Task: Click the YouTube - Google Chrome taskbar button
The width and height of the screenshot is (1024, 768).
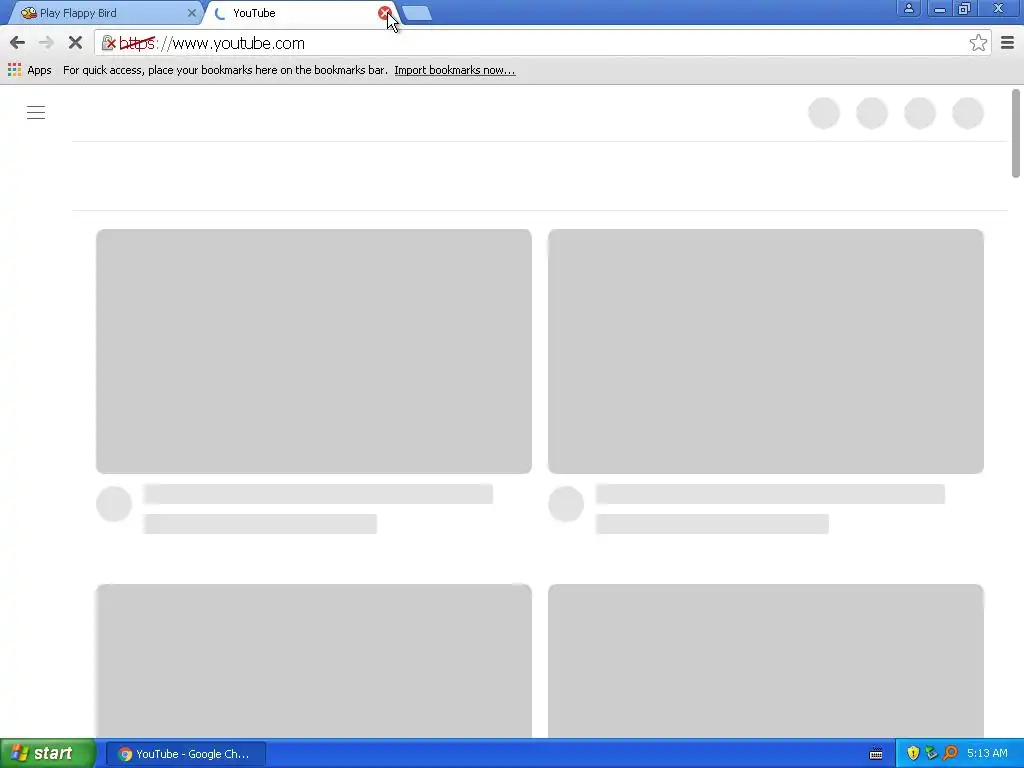Action: point(185,754)
